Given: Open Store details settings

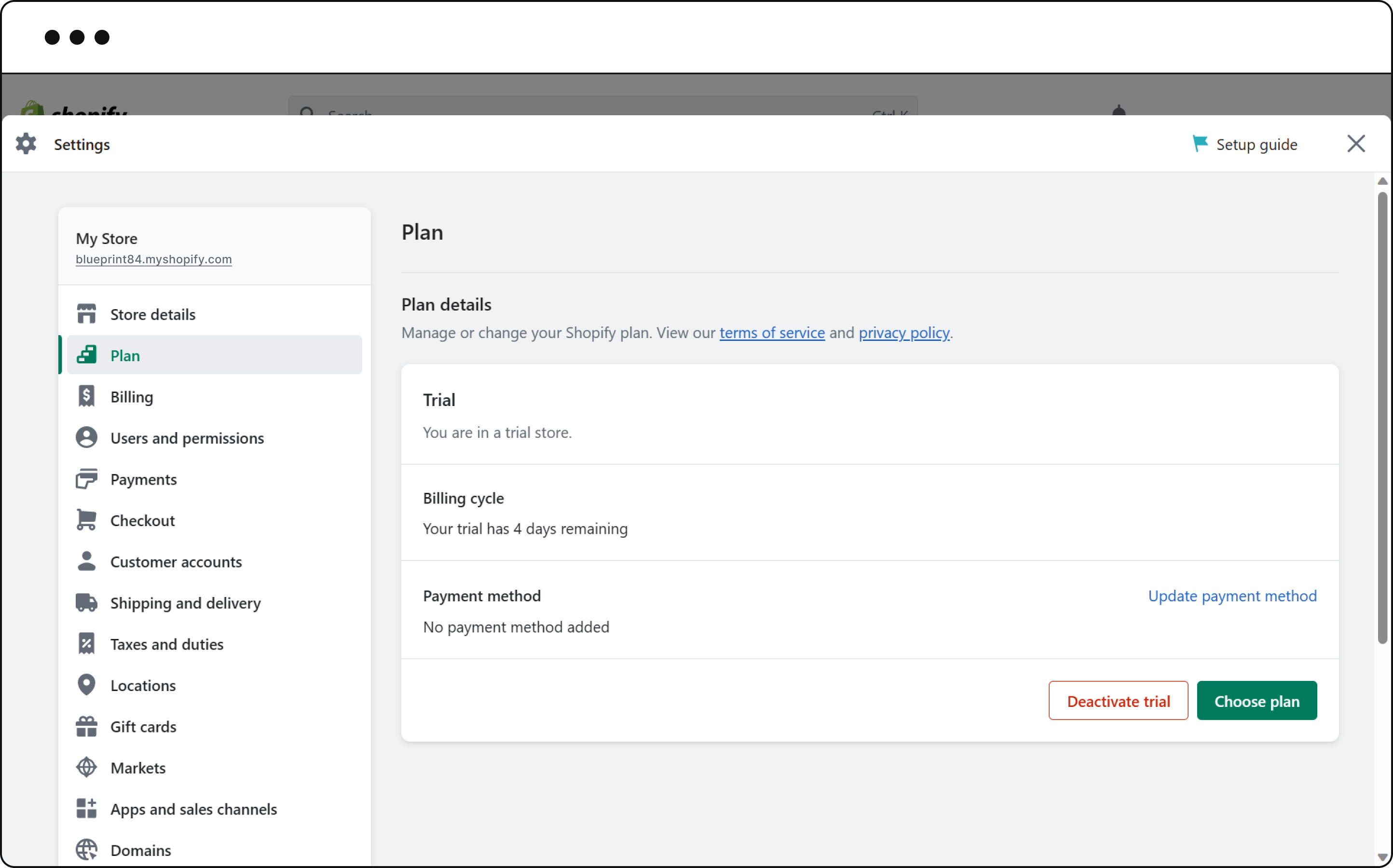Looking at the screenshot, I should (214, 314).
